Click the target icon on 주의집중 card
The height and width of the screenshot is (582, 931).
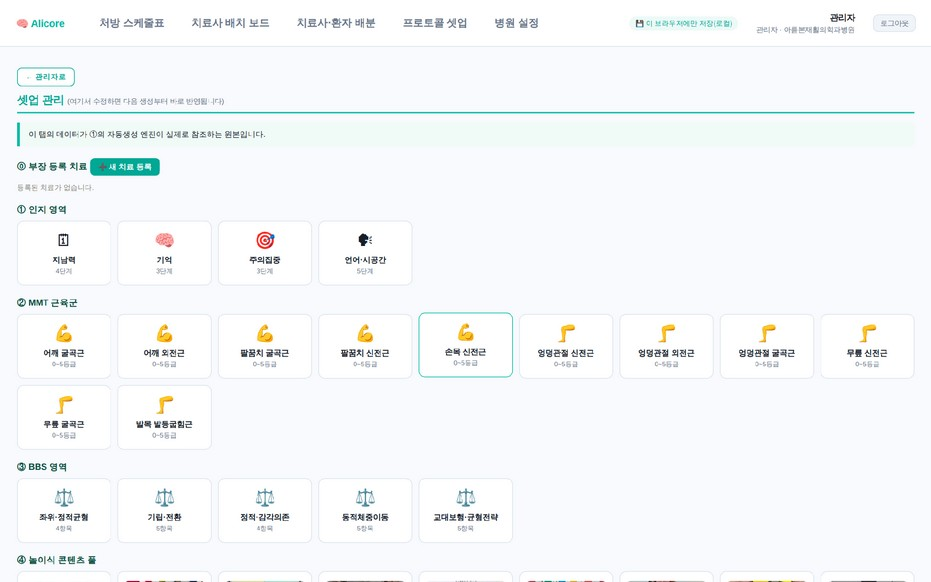coord(265,240)
